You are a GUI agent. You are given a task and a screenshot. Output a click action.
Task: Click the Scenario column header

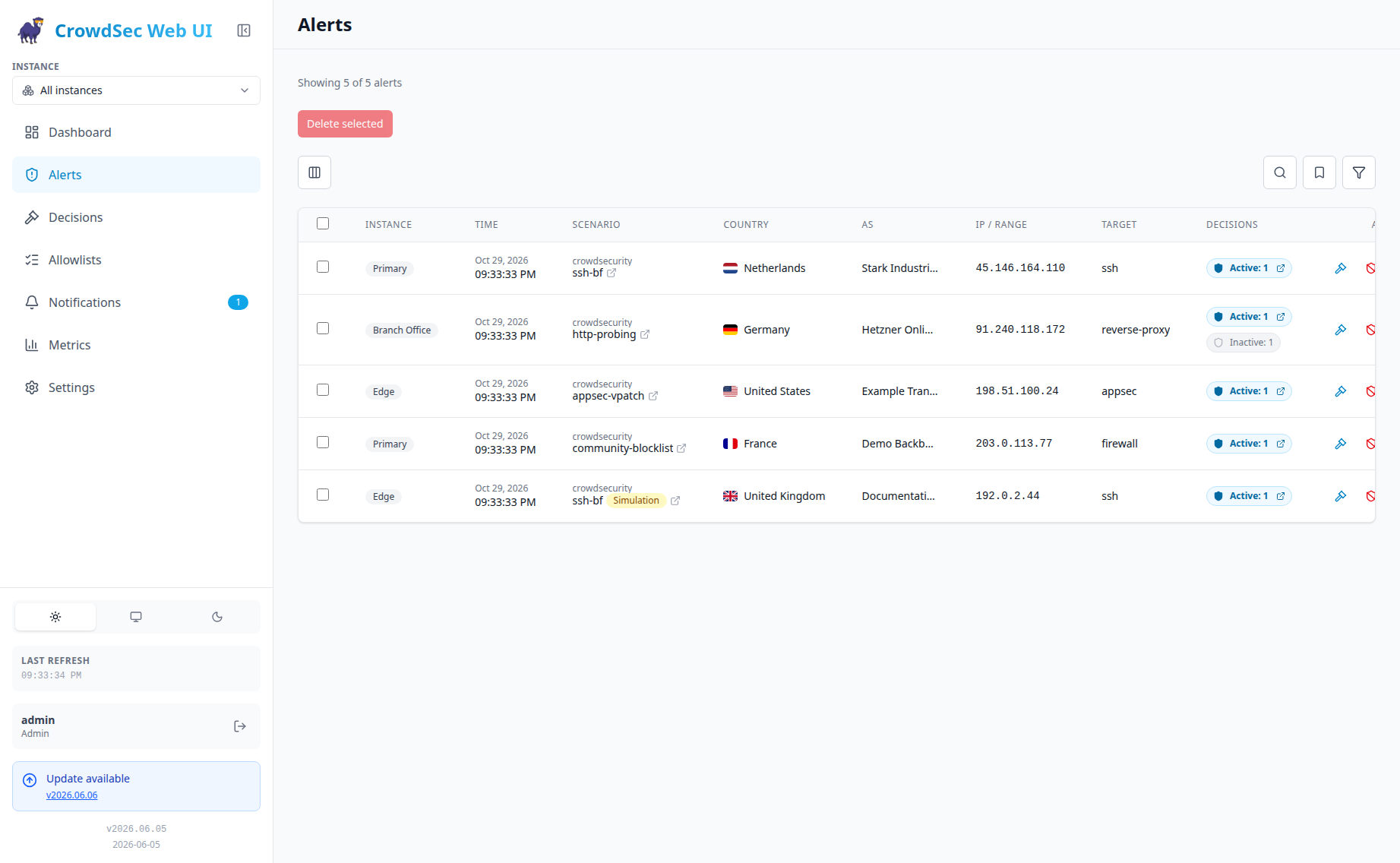(x=596, y=225)
